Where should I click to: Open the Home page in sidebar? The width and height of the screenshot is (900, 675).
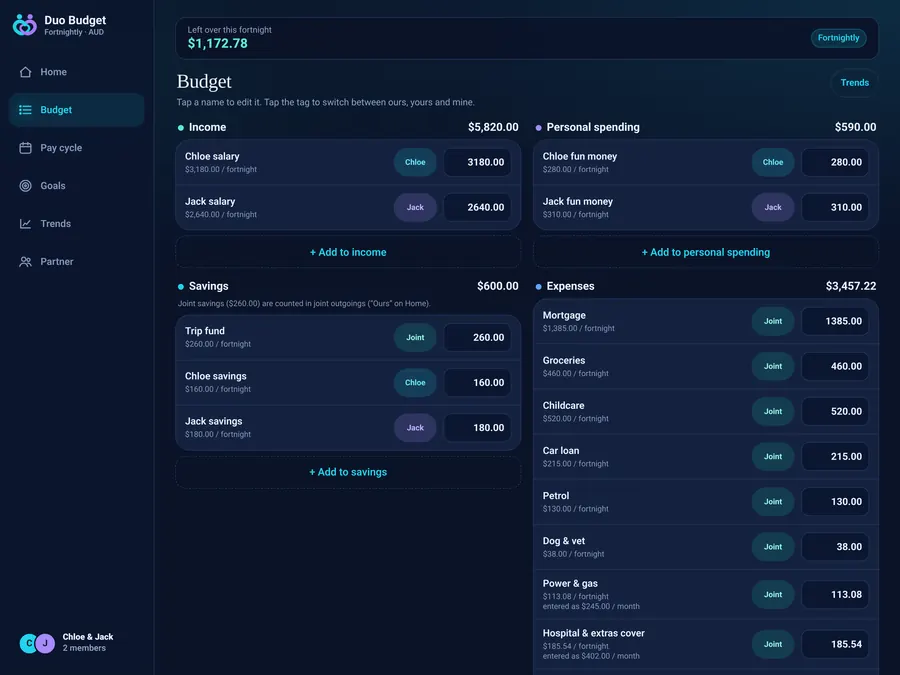pos(76,72)
